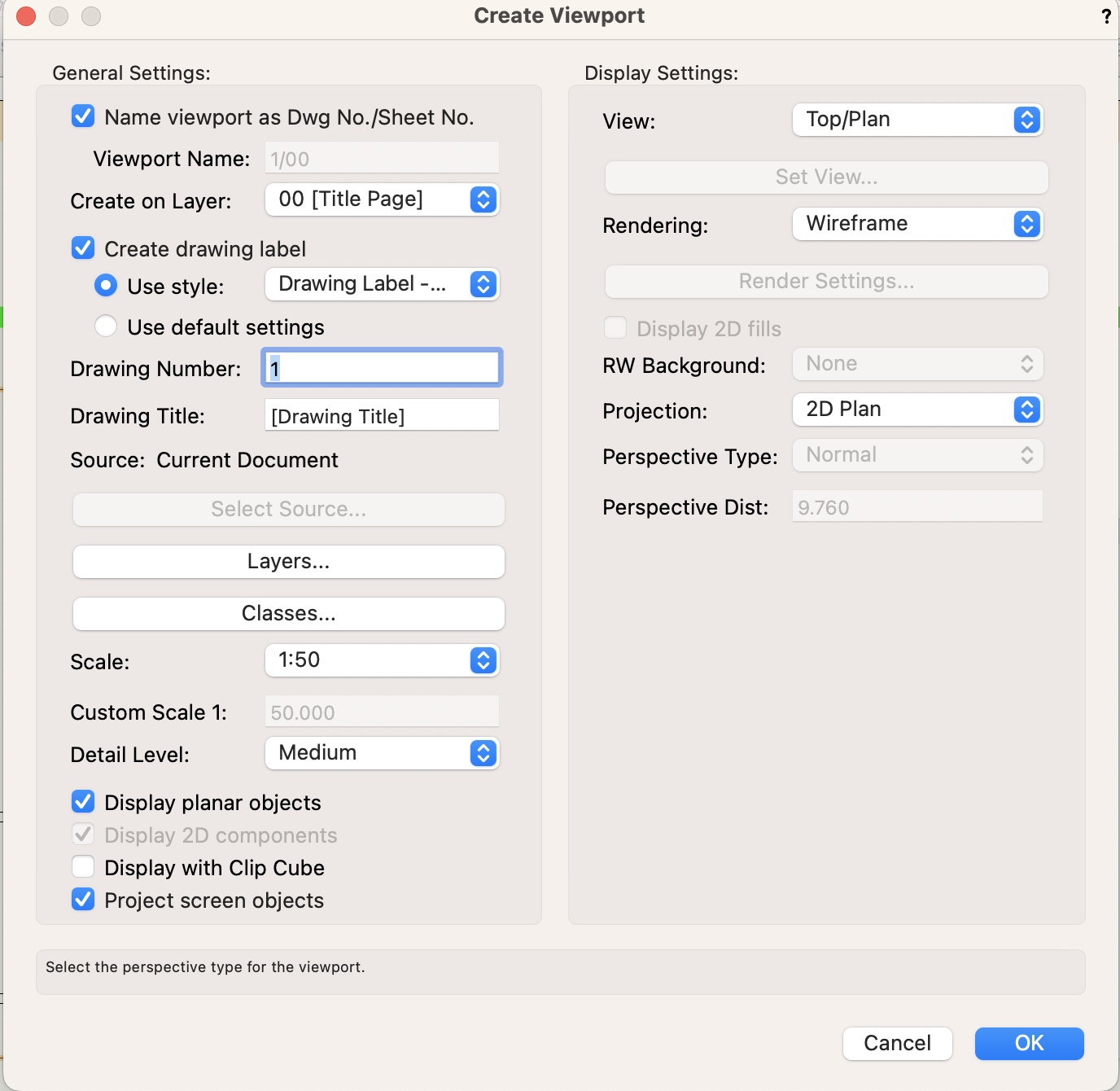Disable Display planar objects

coord(83,802)
